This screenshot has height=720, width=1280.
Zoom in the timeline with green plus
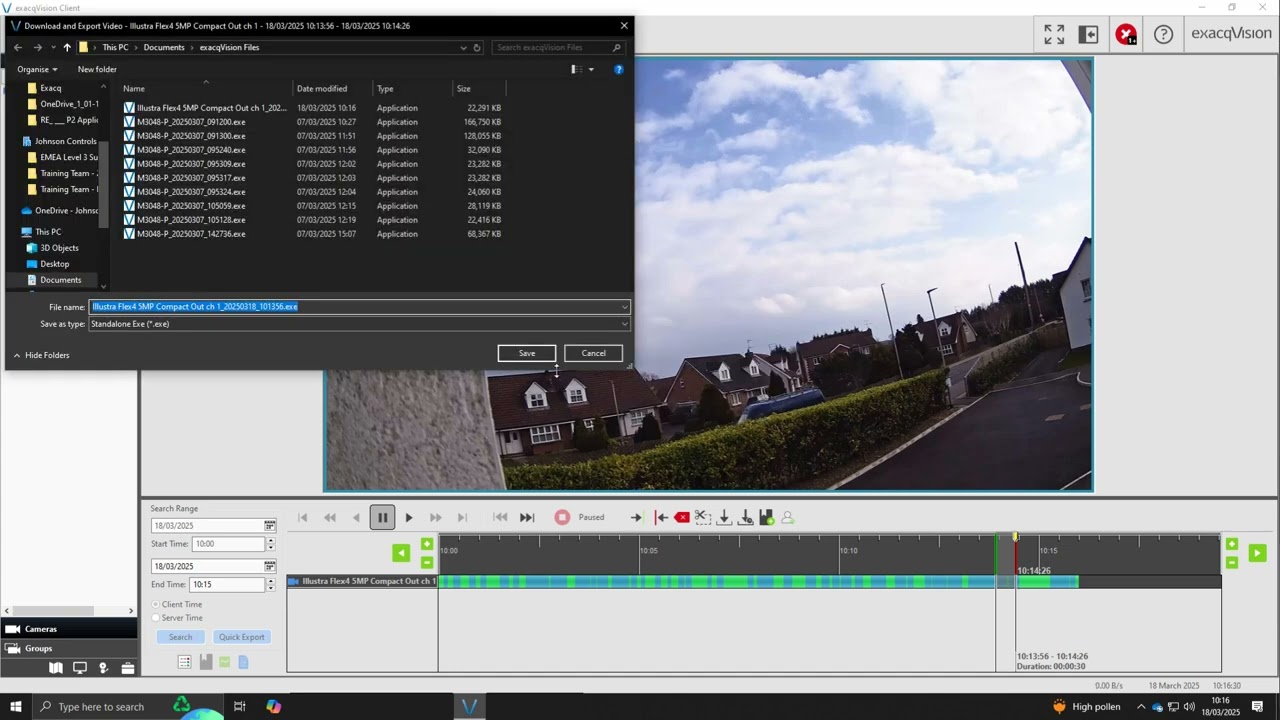[x=427, y=544]
